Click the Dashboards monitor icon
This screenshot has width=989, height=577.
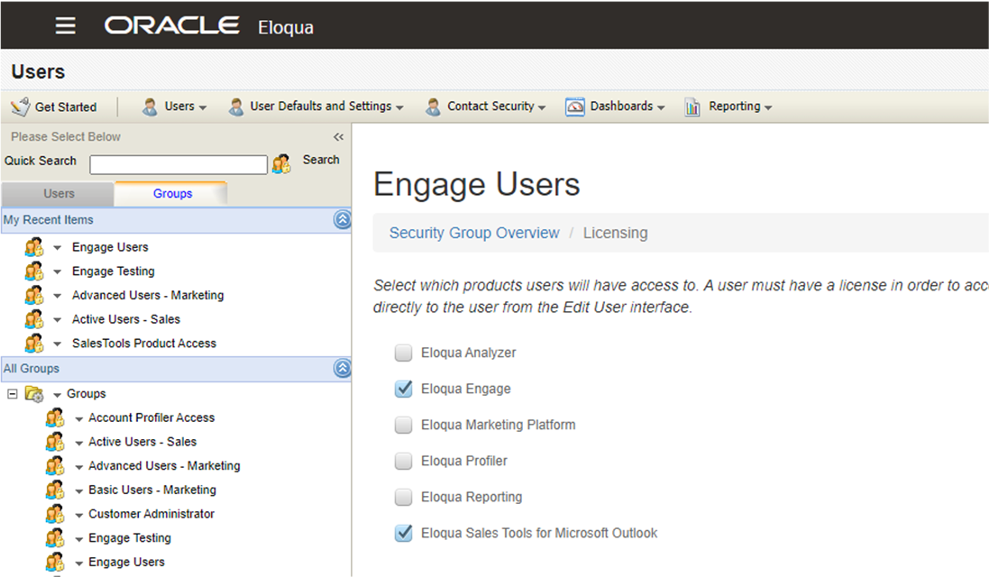[x=575, y=107]
